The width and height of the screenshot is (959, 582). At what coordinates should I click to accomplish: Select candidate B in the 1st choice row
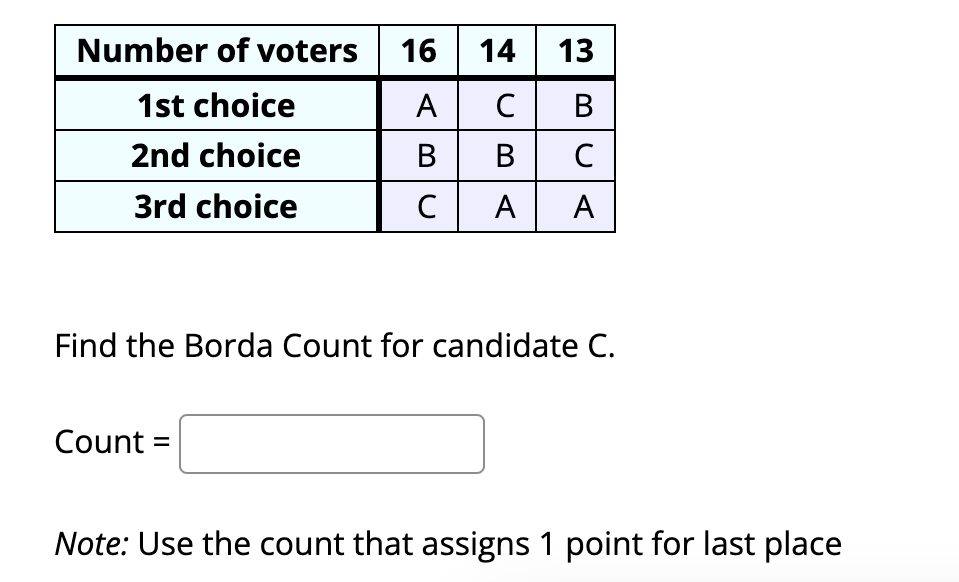[575, 105]
